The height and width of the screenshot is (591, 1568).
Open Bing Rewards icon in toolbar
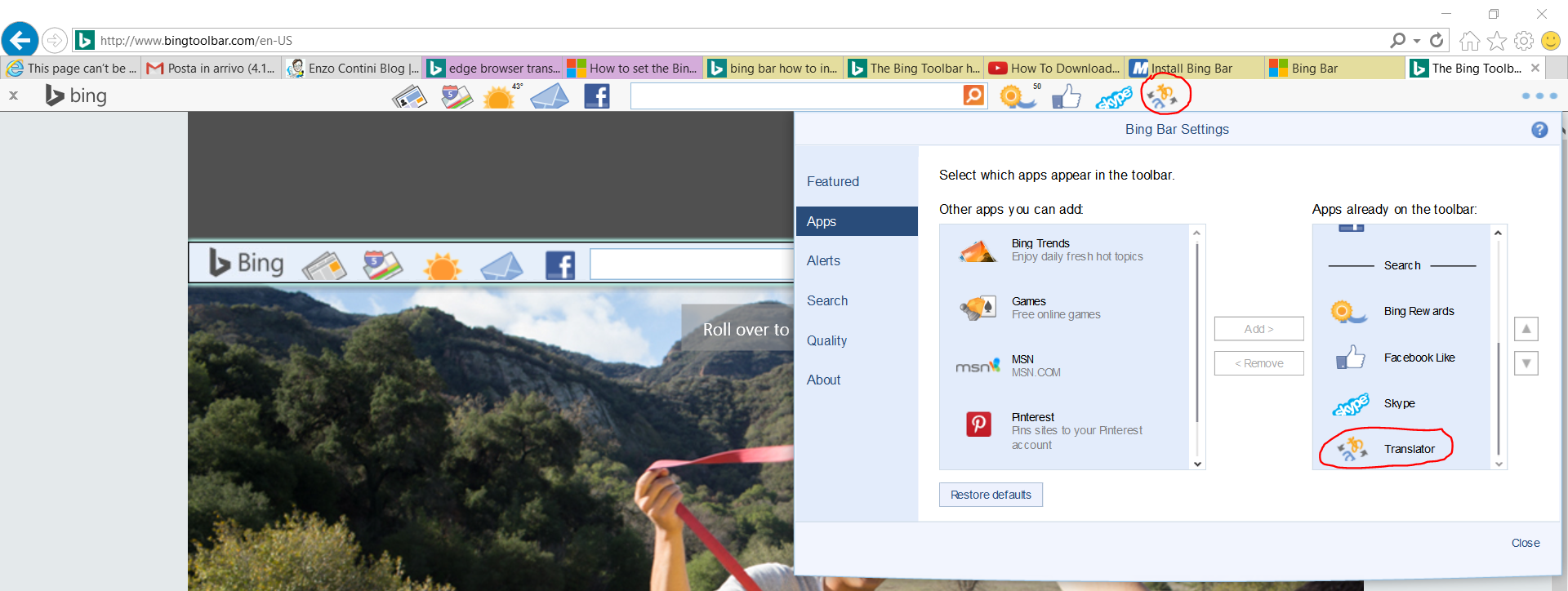tap(1017, 97)
